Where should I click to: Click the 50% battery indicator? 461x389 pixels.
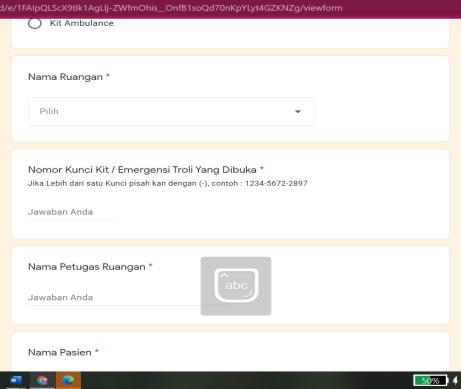(x=430, y=380)
